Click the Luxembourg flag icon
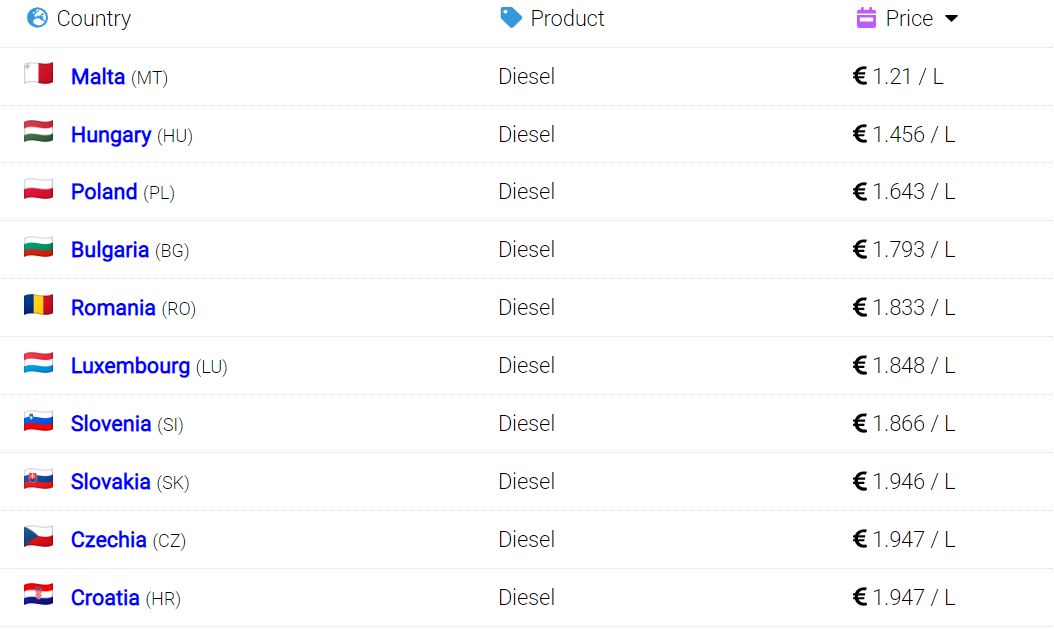 (38, 363)
